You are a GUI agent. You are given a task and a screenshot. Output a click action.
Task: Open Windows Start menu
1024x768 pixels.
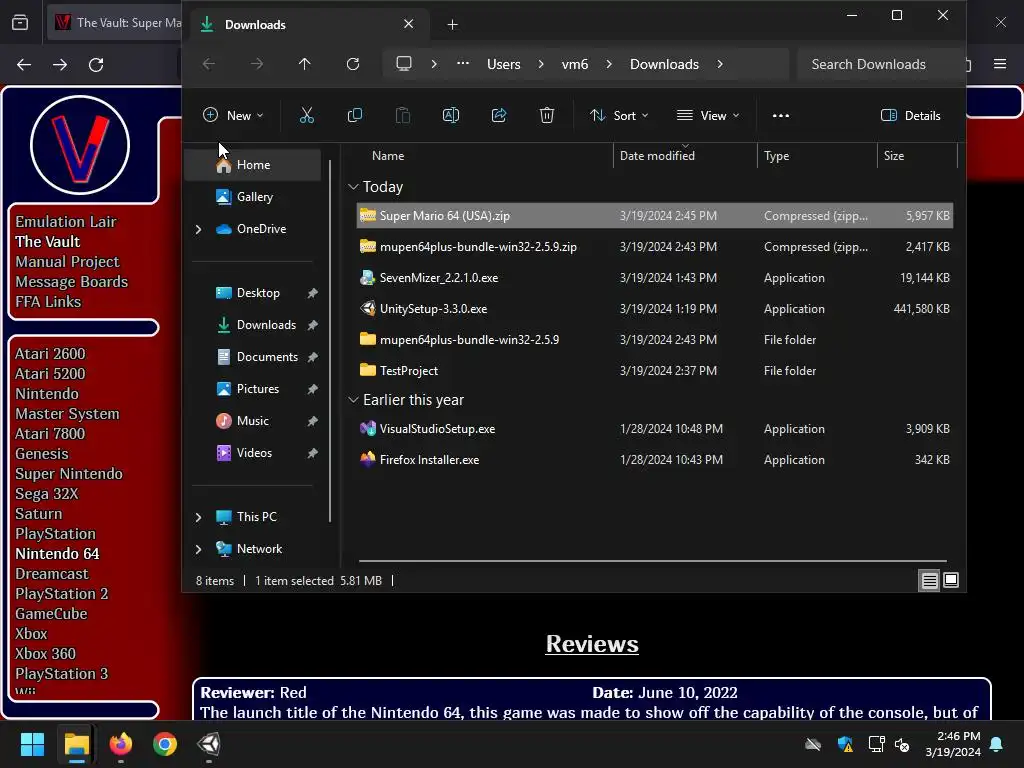[32, 744]
